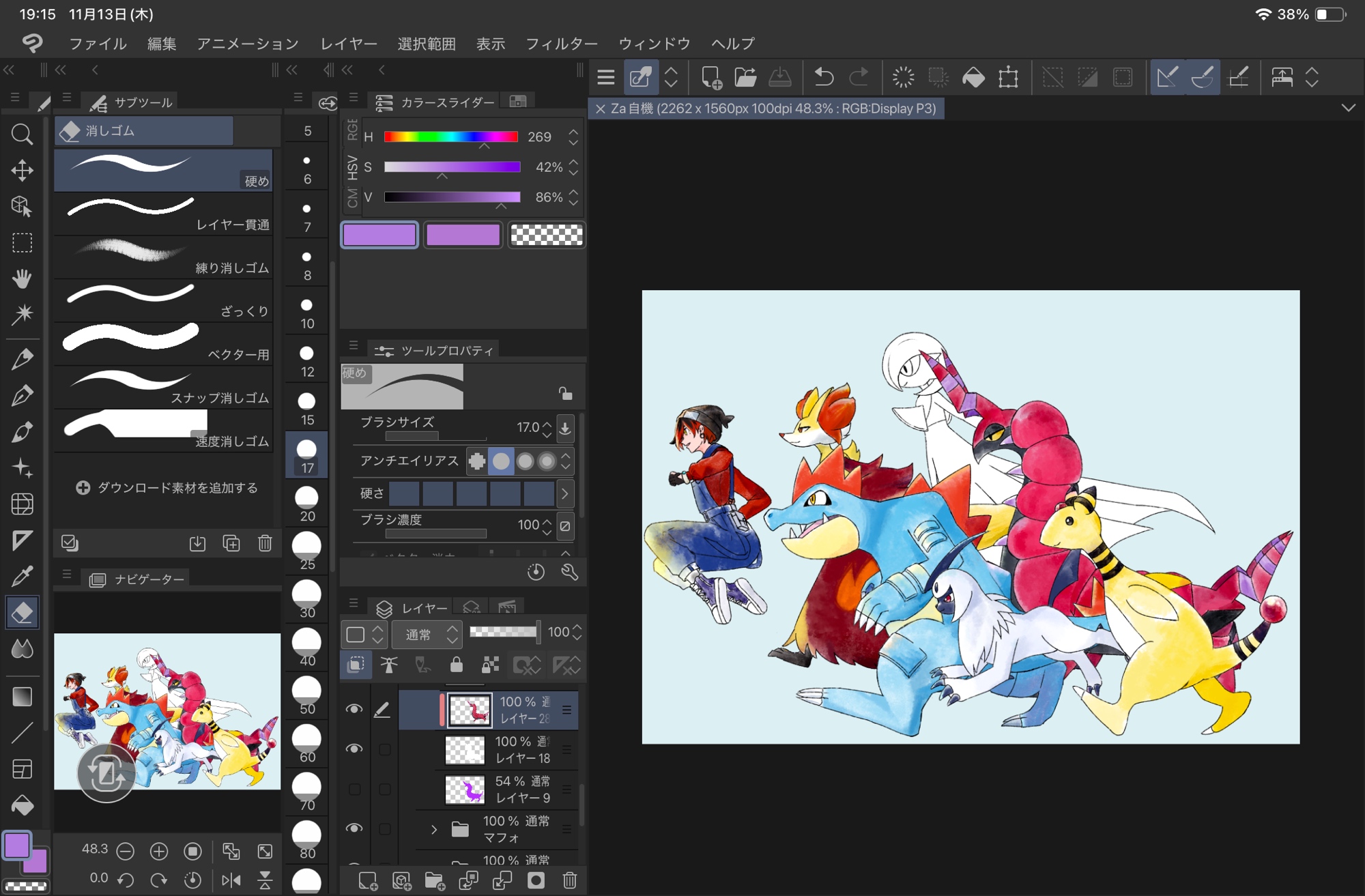Delete the selected layer with trash icon
1365x896 pixels.
click(569, 880)
